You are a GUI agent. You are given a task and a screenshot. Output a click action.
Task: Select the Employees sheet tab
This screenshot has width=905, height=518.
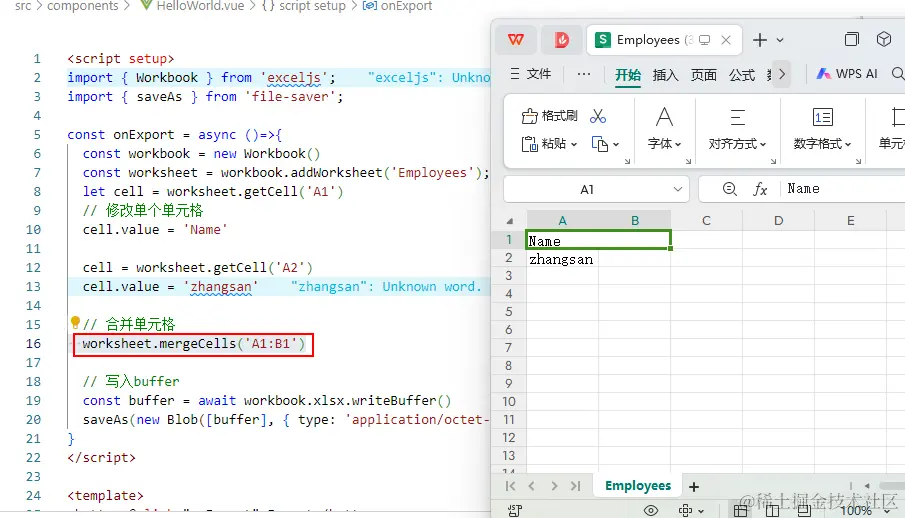[638, 486]
